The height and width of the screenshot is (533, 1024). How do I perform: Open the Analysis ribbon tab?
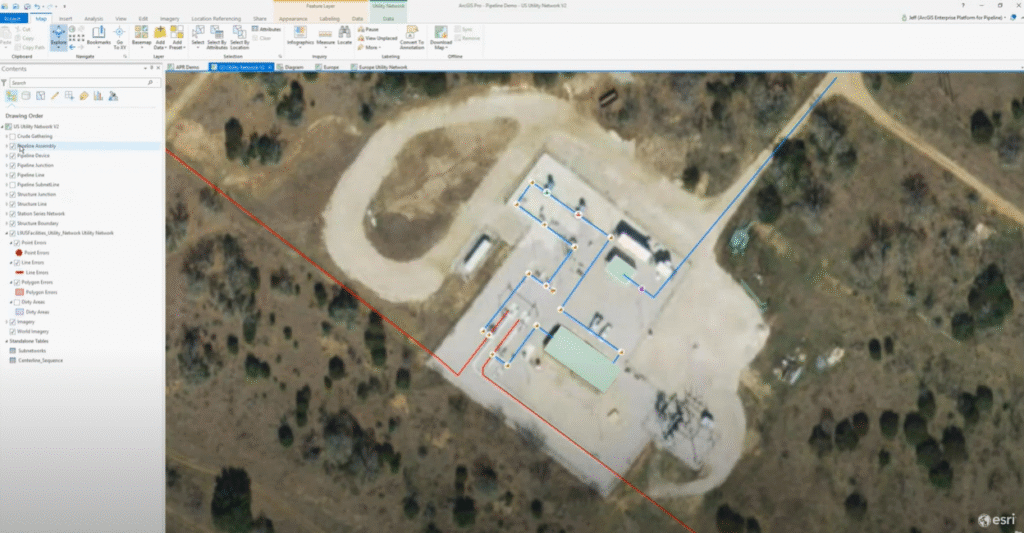point(93,19)
